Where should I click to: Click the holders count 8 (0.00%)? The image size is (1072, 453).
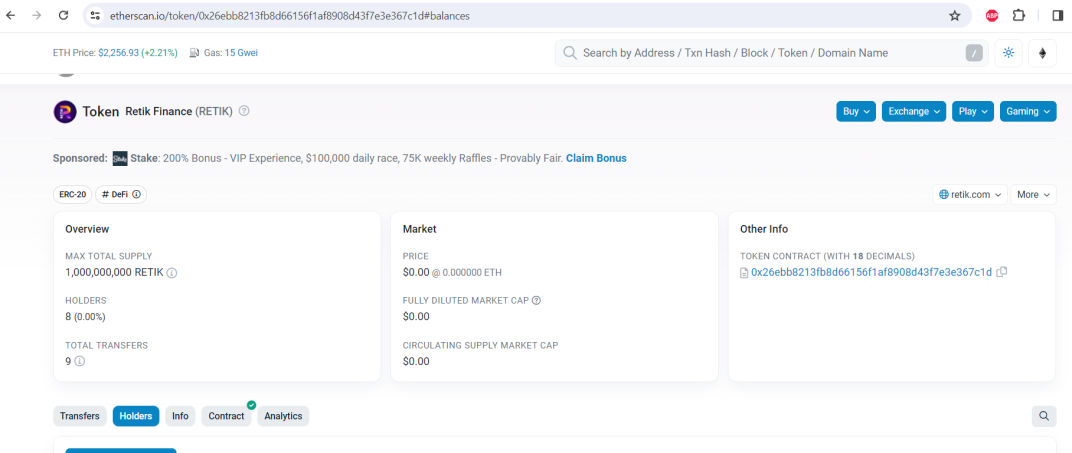(85, 317)
